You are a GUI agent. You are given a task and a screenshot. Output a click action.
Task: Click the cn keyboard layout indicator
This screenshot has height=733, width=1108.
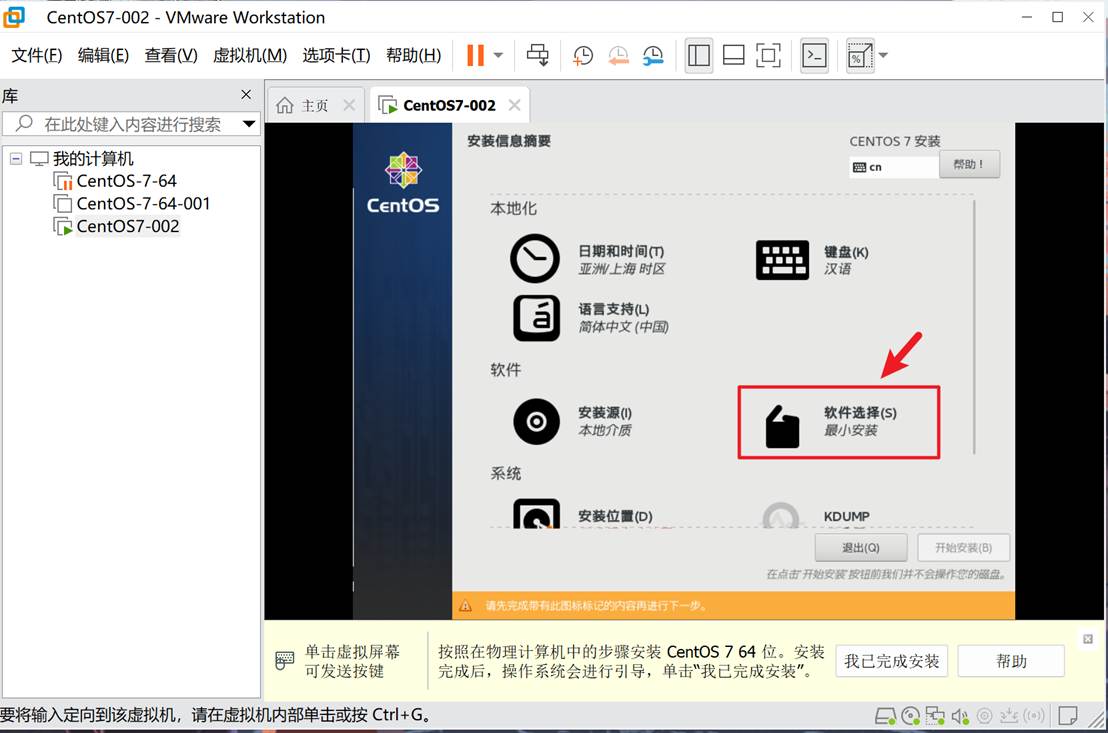coord(894,167)
